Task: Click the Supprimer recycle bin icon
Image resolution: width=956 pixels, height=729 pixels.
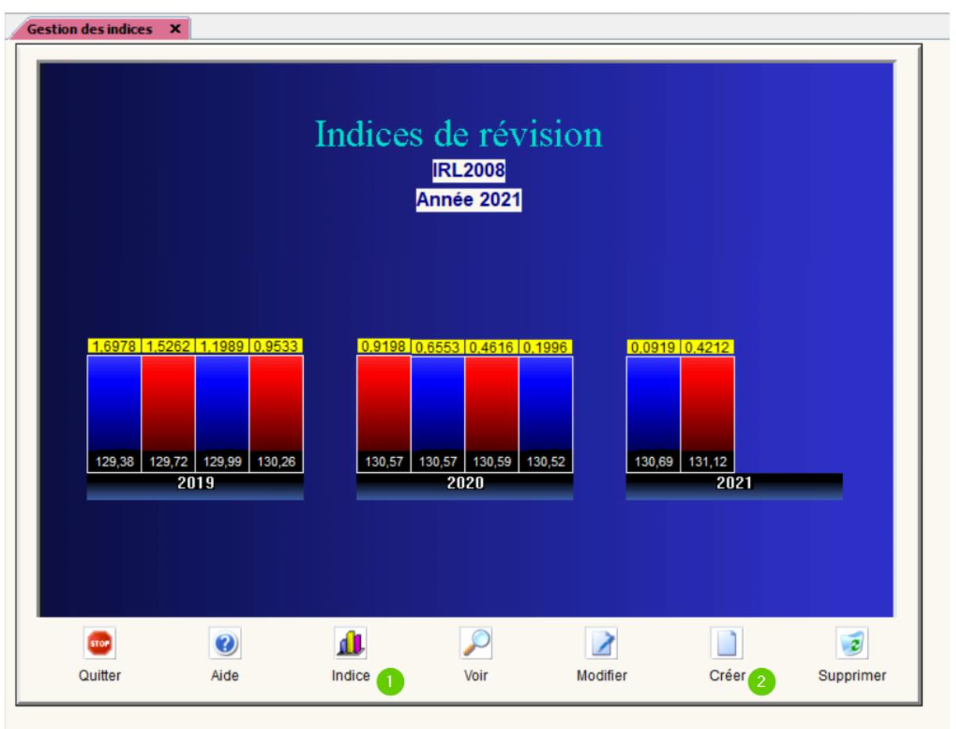Action: tap(852, 643)
